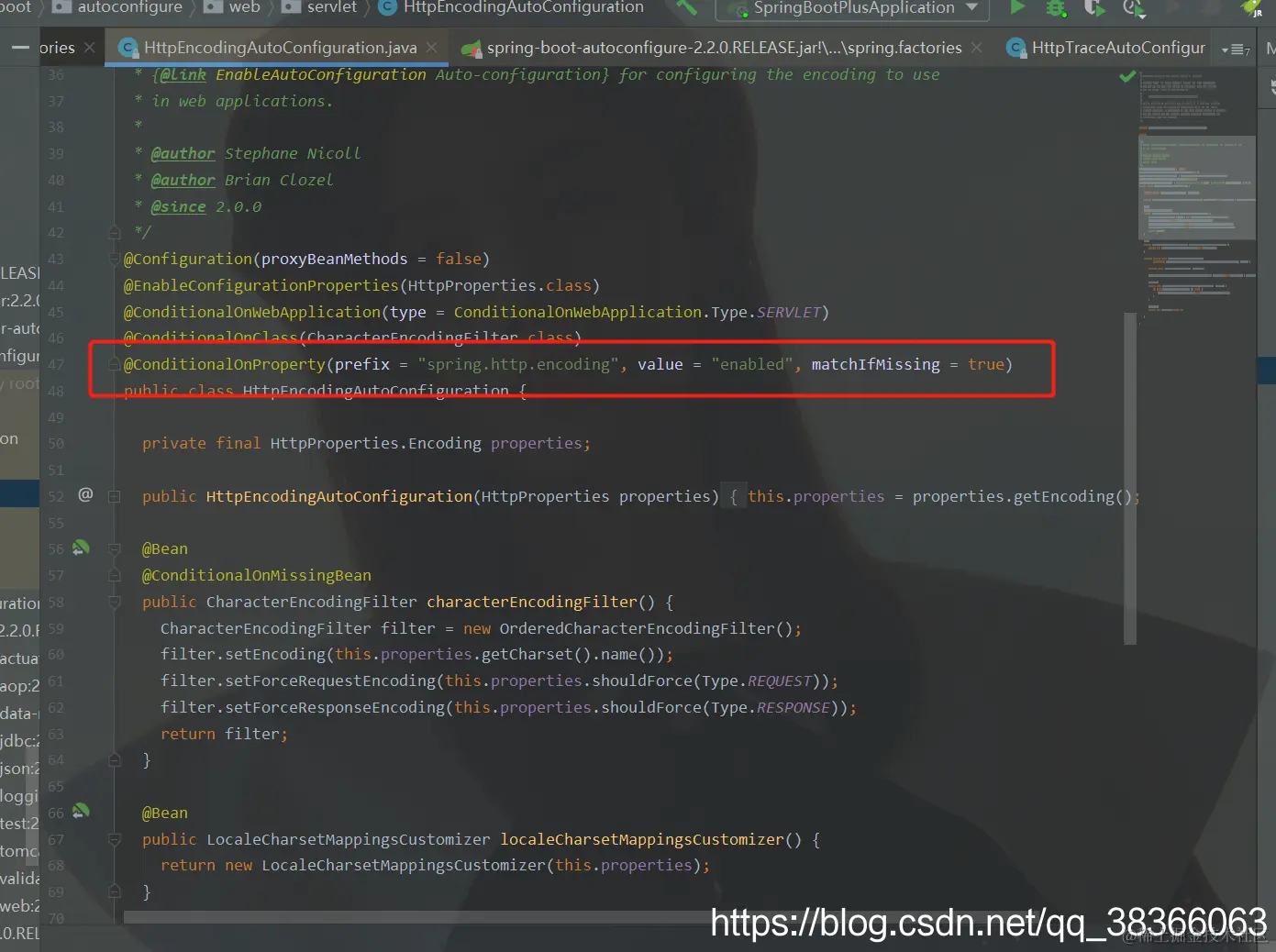
Task: Build project with the green hammer icon
Action: coord(686,7)
